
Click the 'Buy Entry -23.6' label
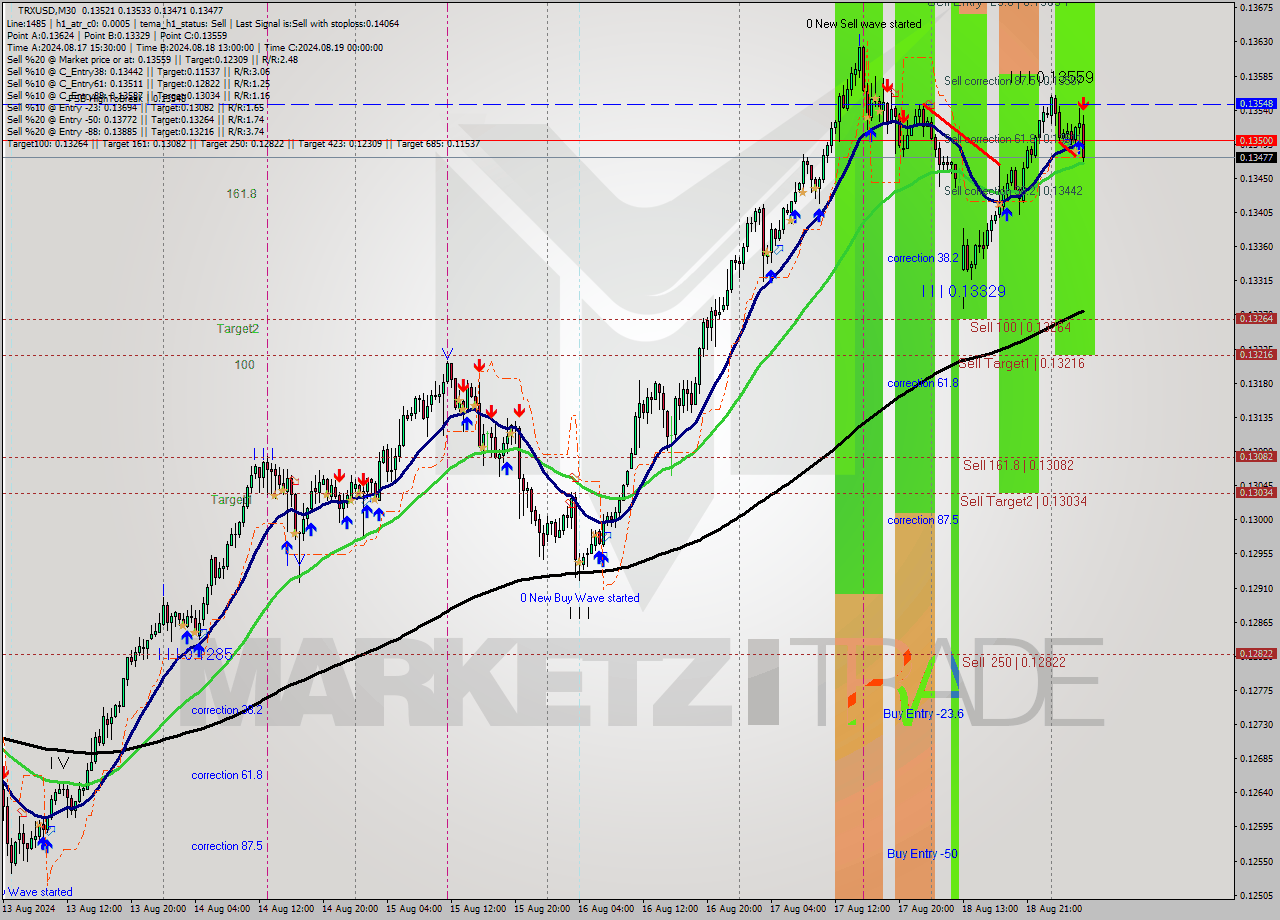(x=923, y=713)
